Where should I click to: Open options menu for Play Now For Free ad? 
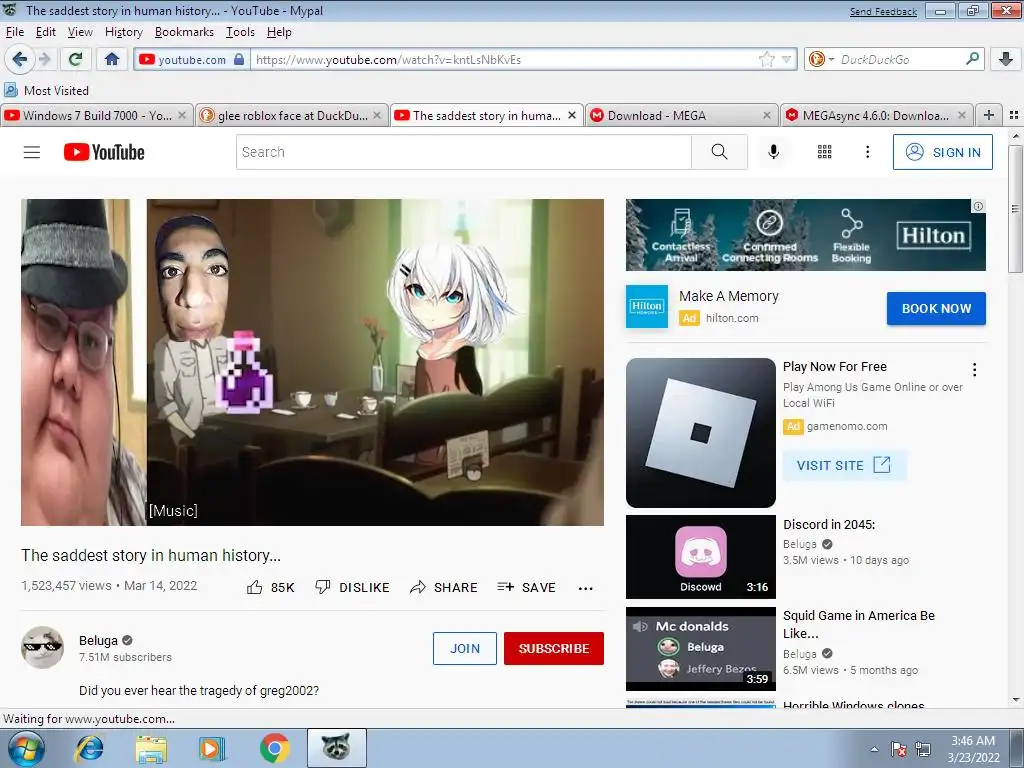974,370
